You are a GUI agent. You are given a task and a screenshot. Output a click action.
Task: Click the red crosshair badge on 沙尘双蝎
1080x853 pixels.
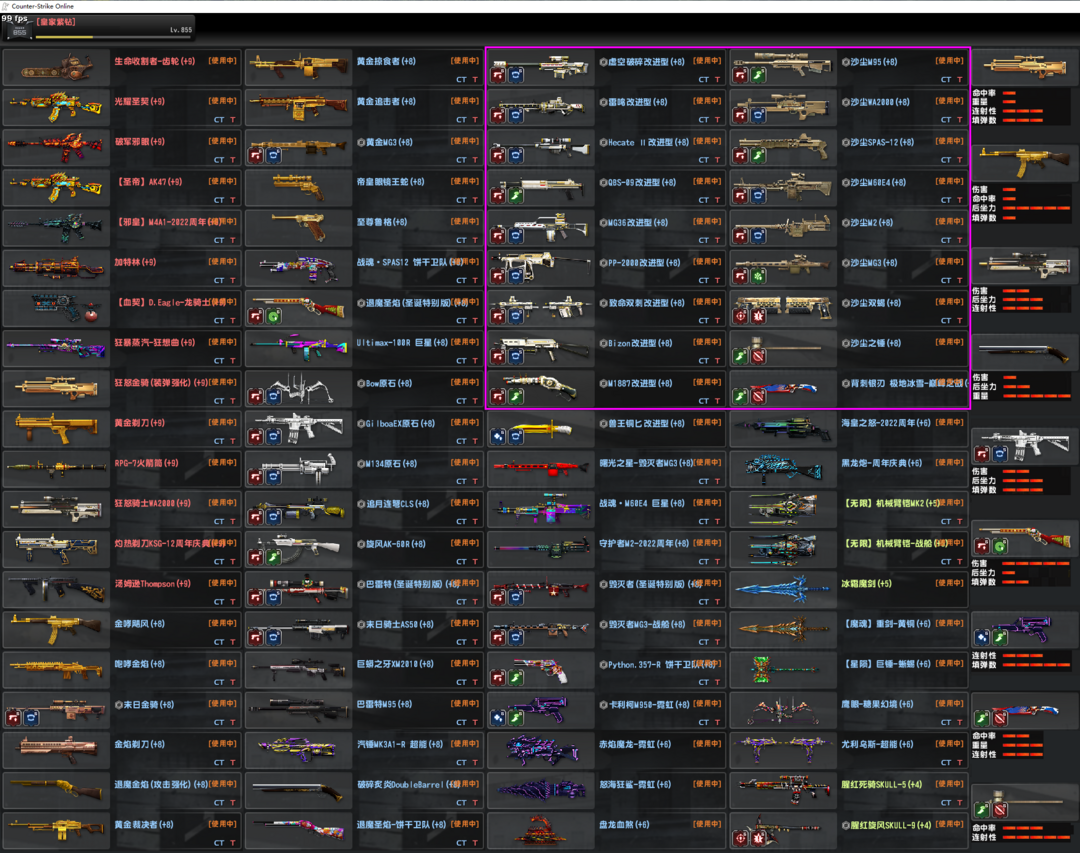pyautogui.click(x=740, y=316)
